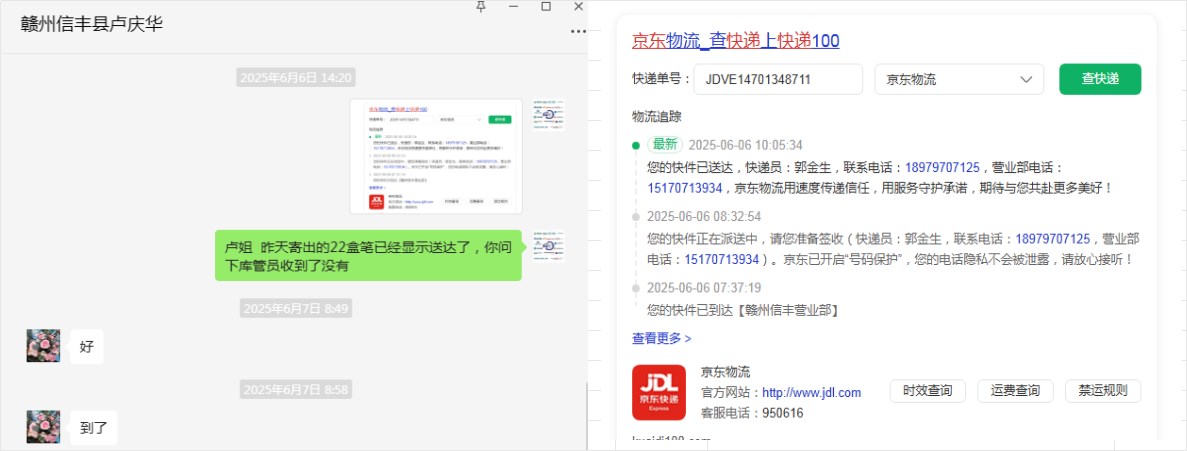
Task: Click own avatar next to the green message
Action: (x=548, y=246)
